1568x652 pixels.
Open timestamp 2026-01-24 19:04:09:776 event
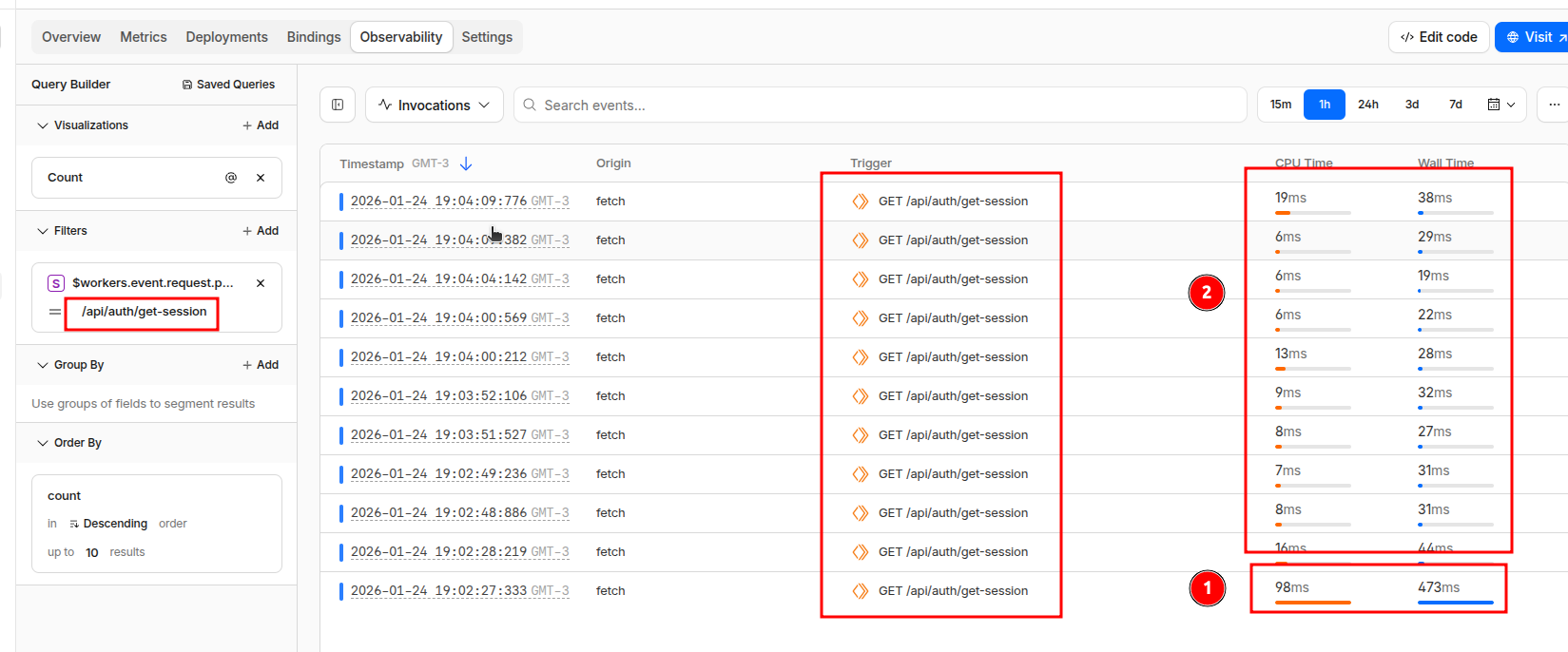click(460, 201)
